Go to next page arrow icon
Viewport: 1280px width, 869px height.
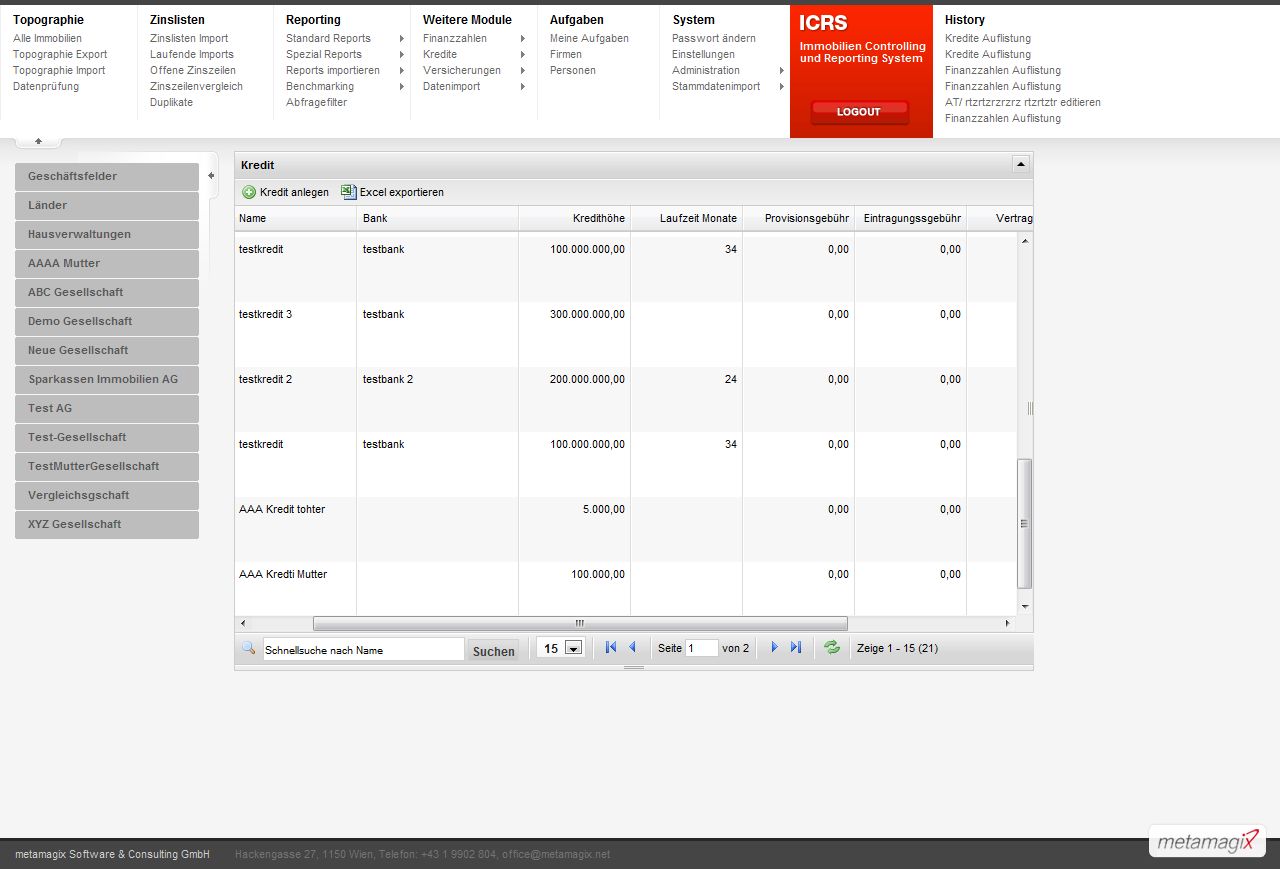pyautogui.click(x=774, y=648)
